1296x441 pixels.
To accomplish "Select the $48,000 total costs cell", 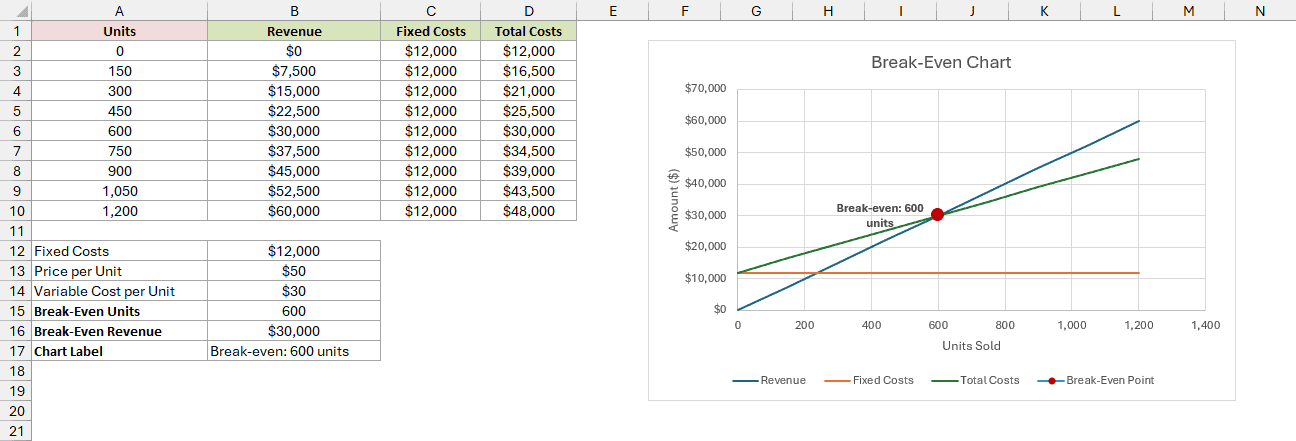I will click(528, 211).
